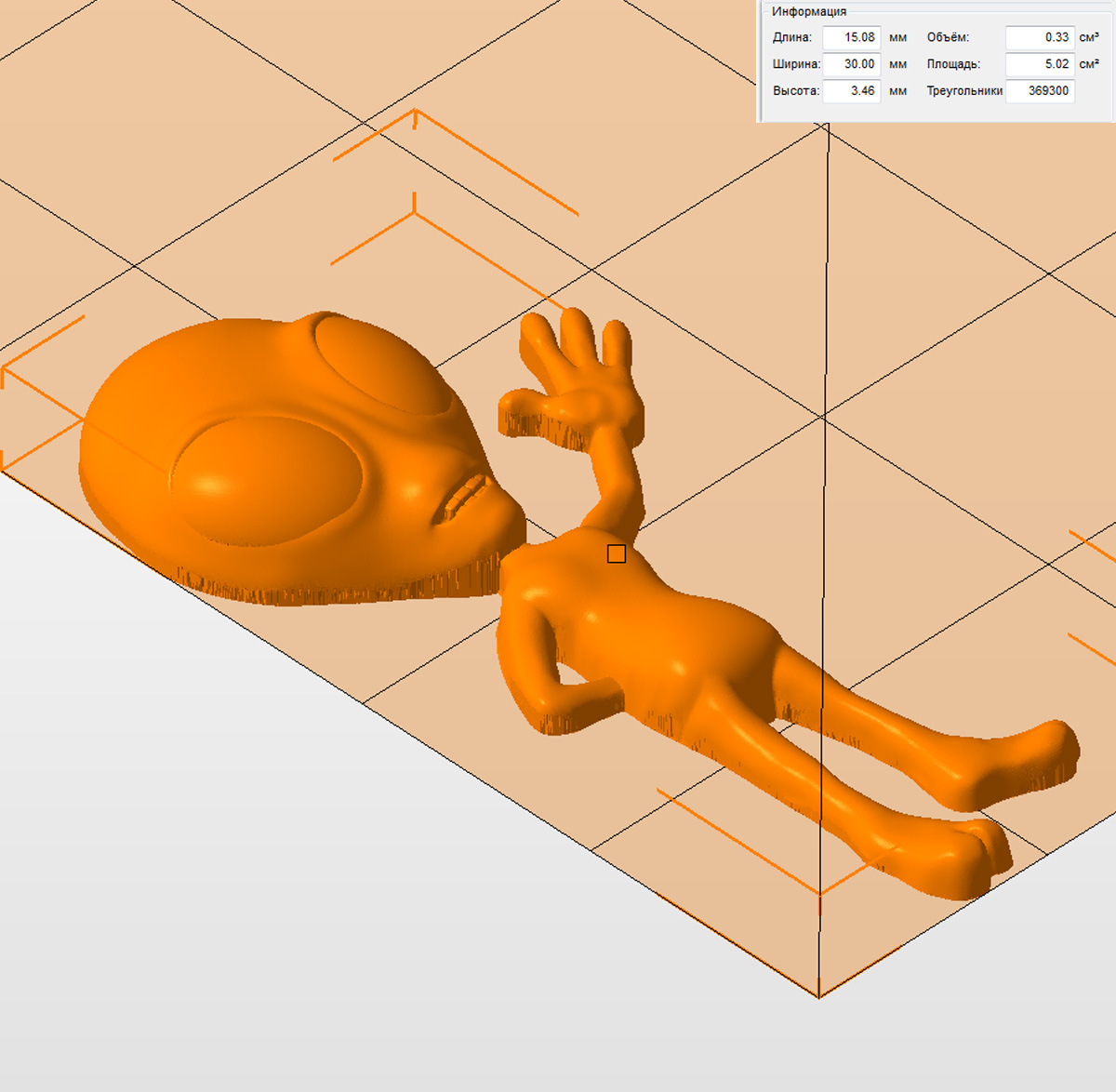
Task: Click the Объём value field
Action: (x=1040, y=38)
